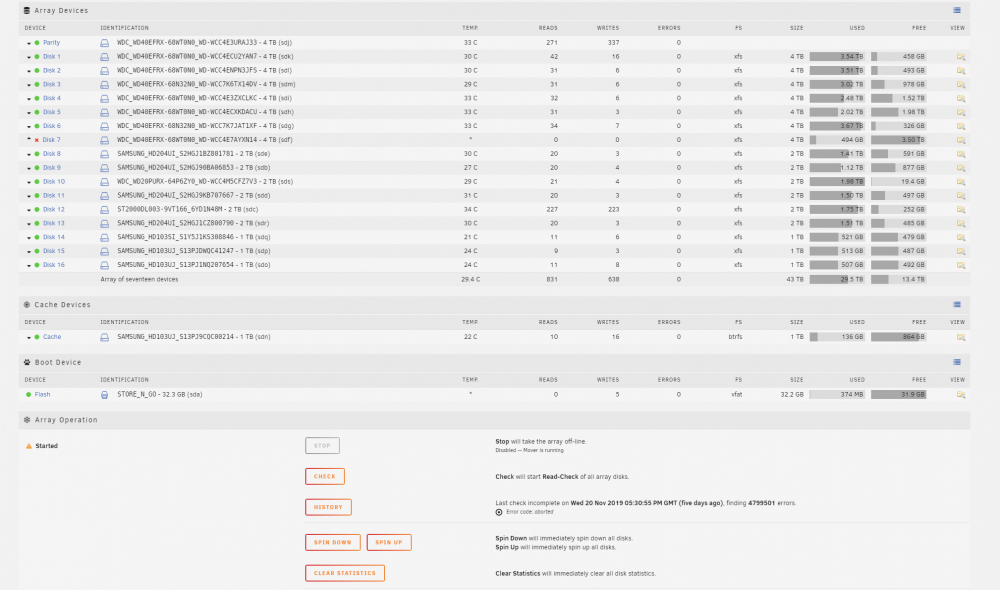Click the disk icon in the Cache row
Image resolution: width=1000 pixels, height=590 pixels.
[105, 337]
